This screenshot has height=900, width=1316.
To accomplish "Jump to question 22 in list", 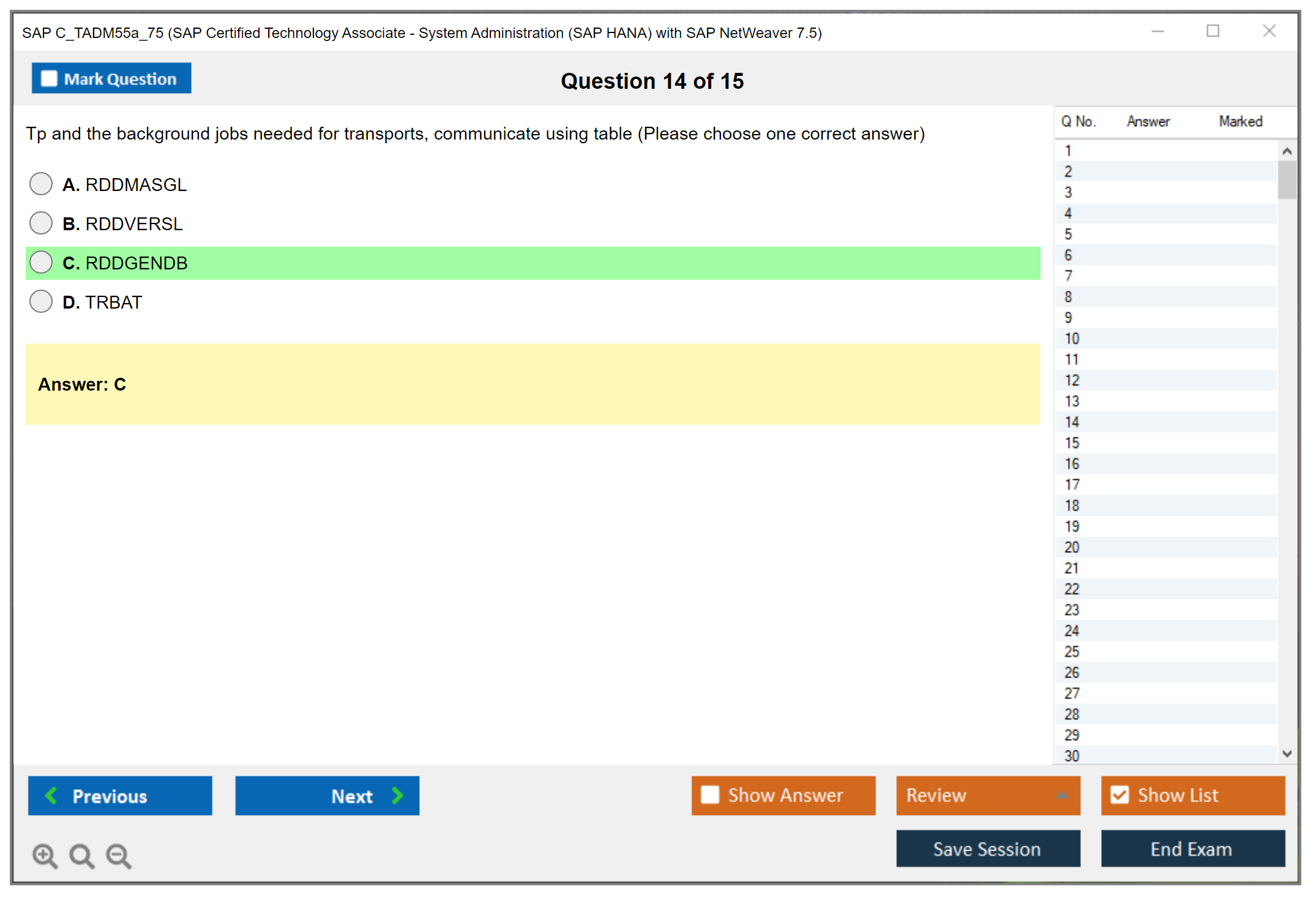I will 1072,589.
